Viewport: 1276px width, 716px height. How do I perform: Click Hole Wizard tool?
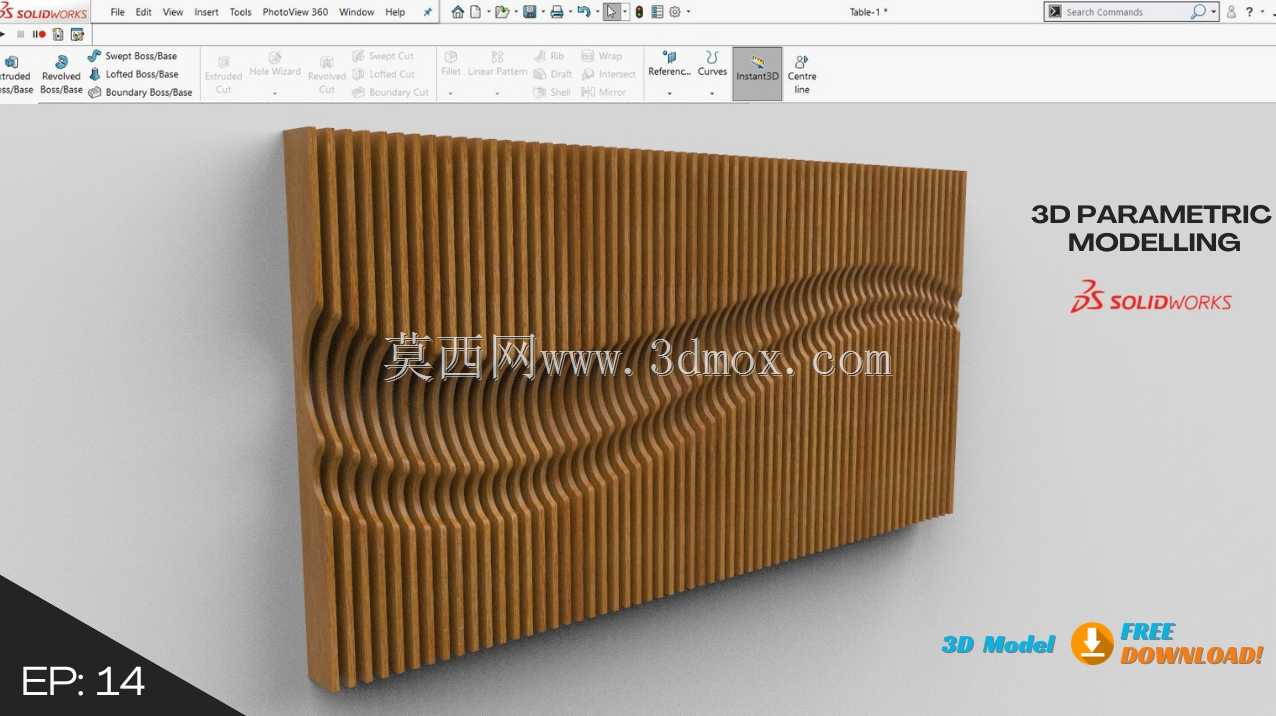pos(275,65)
